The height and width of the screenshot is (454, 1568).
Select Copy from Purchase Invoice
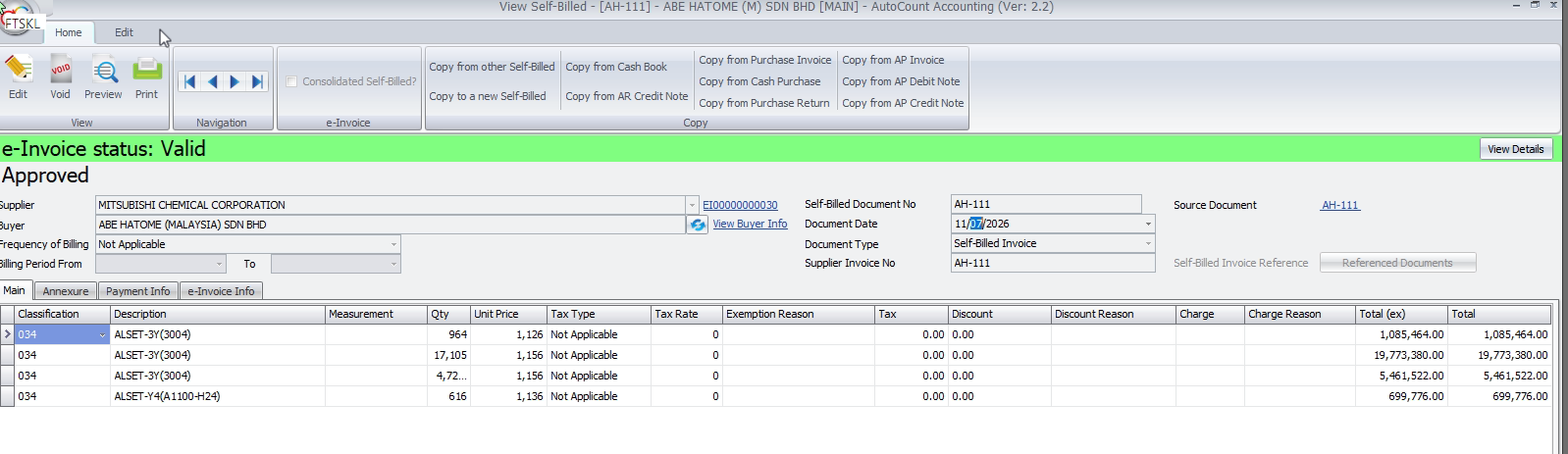(764, 60)
